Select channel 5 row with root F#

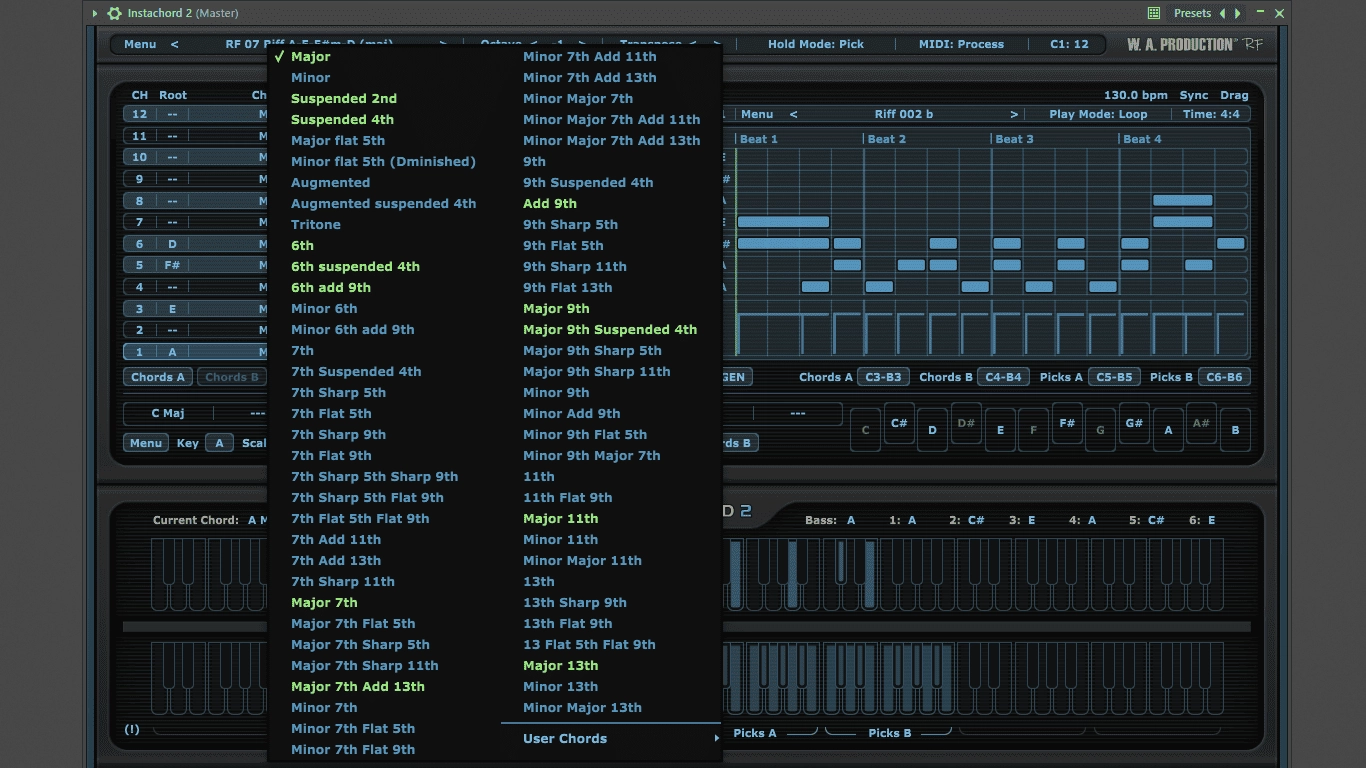195,265
